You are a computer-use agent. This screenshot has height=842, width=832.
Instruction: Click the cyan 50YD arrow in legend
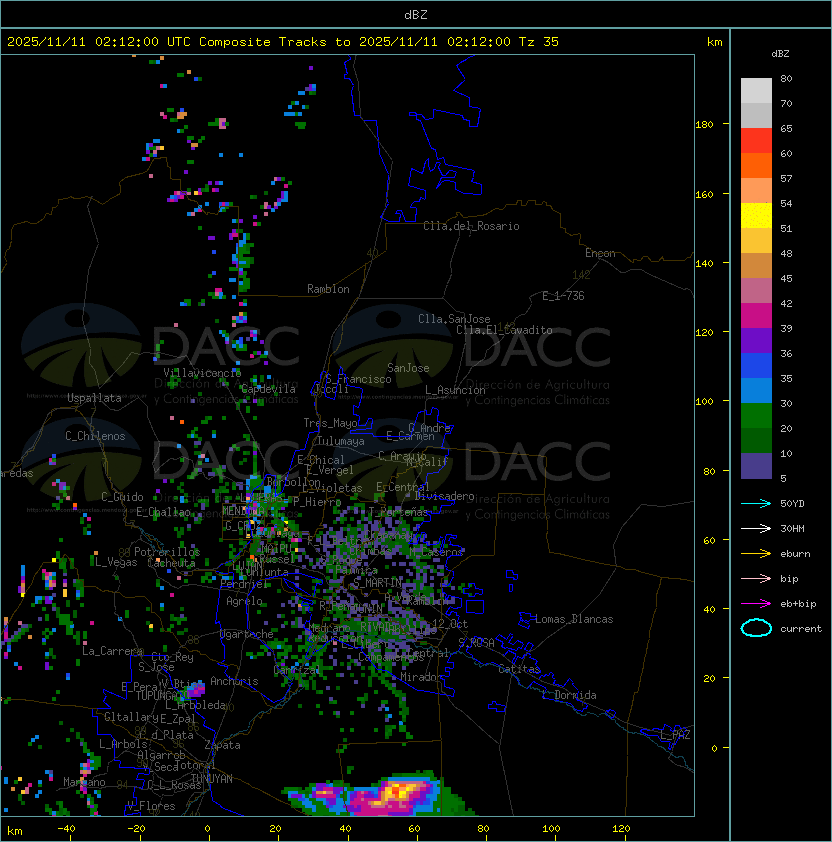coord(756,503)
